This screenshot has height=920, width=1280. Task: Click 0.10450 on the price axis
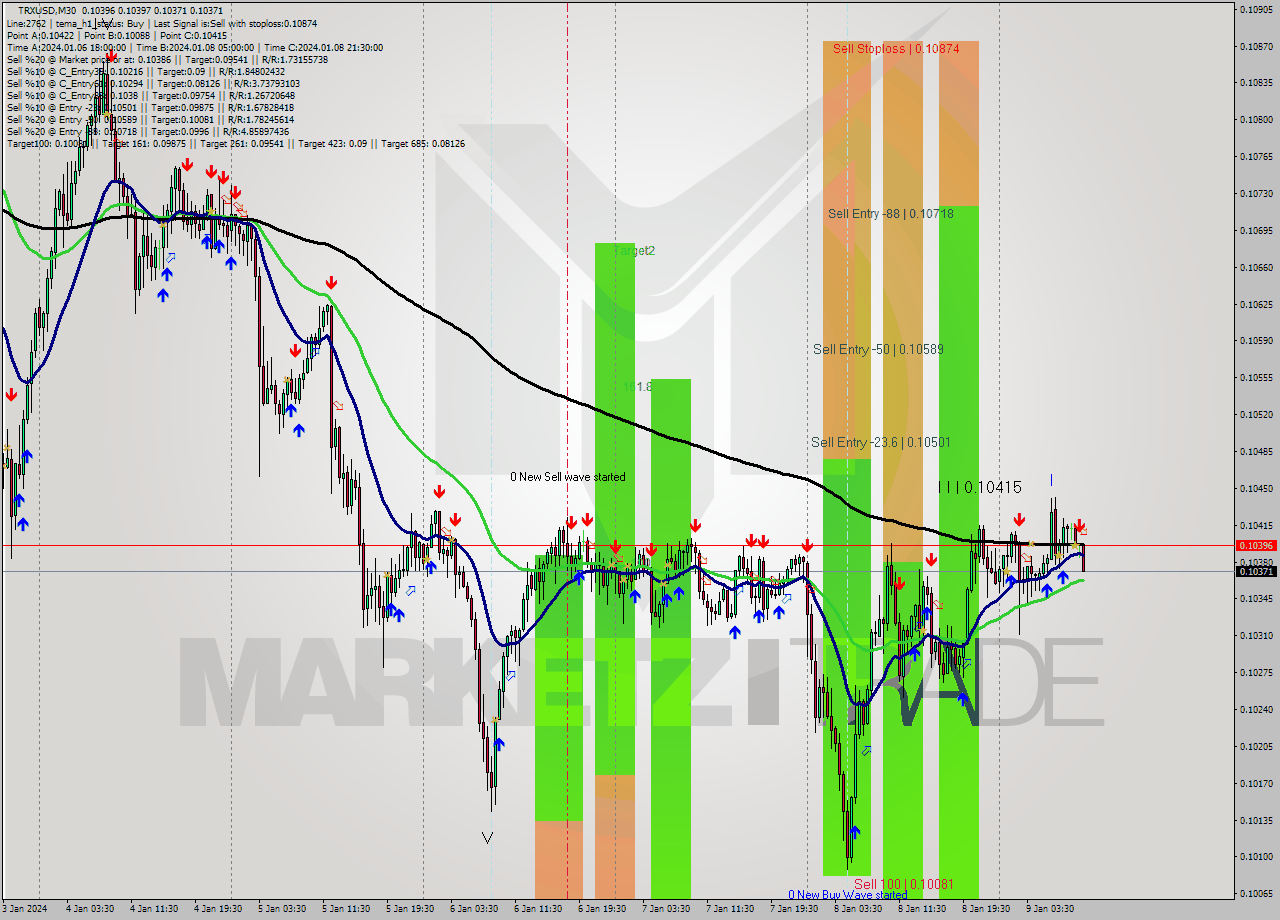tap(1256, 488)
